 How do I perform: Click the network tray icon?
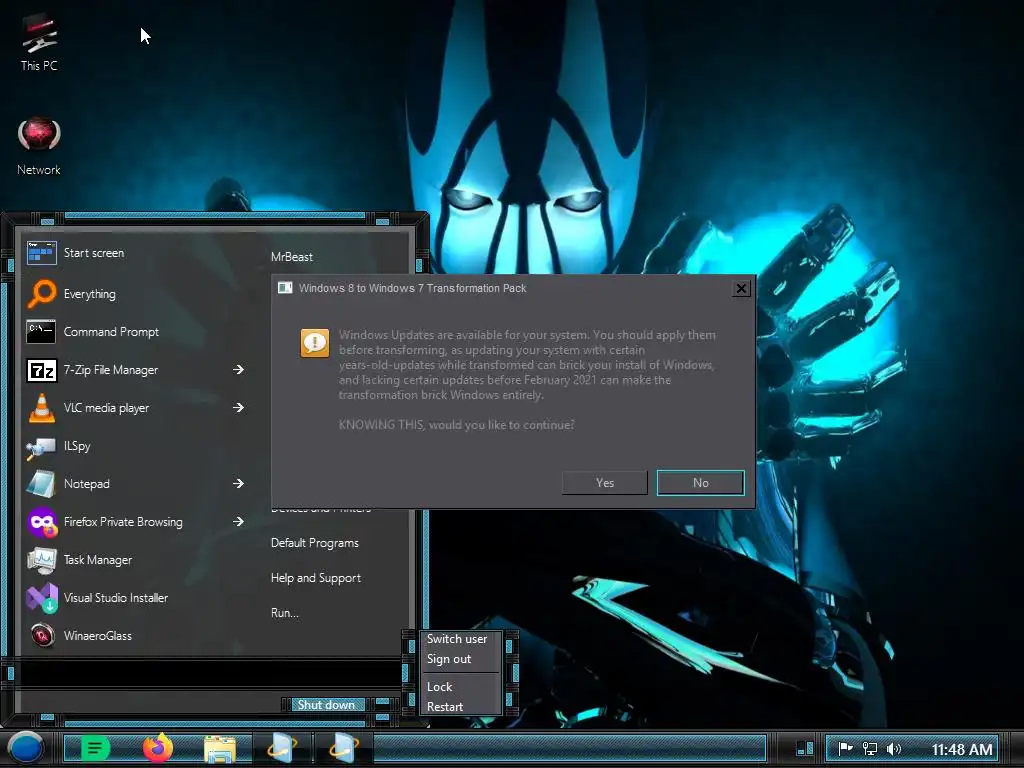(869, 748)
